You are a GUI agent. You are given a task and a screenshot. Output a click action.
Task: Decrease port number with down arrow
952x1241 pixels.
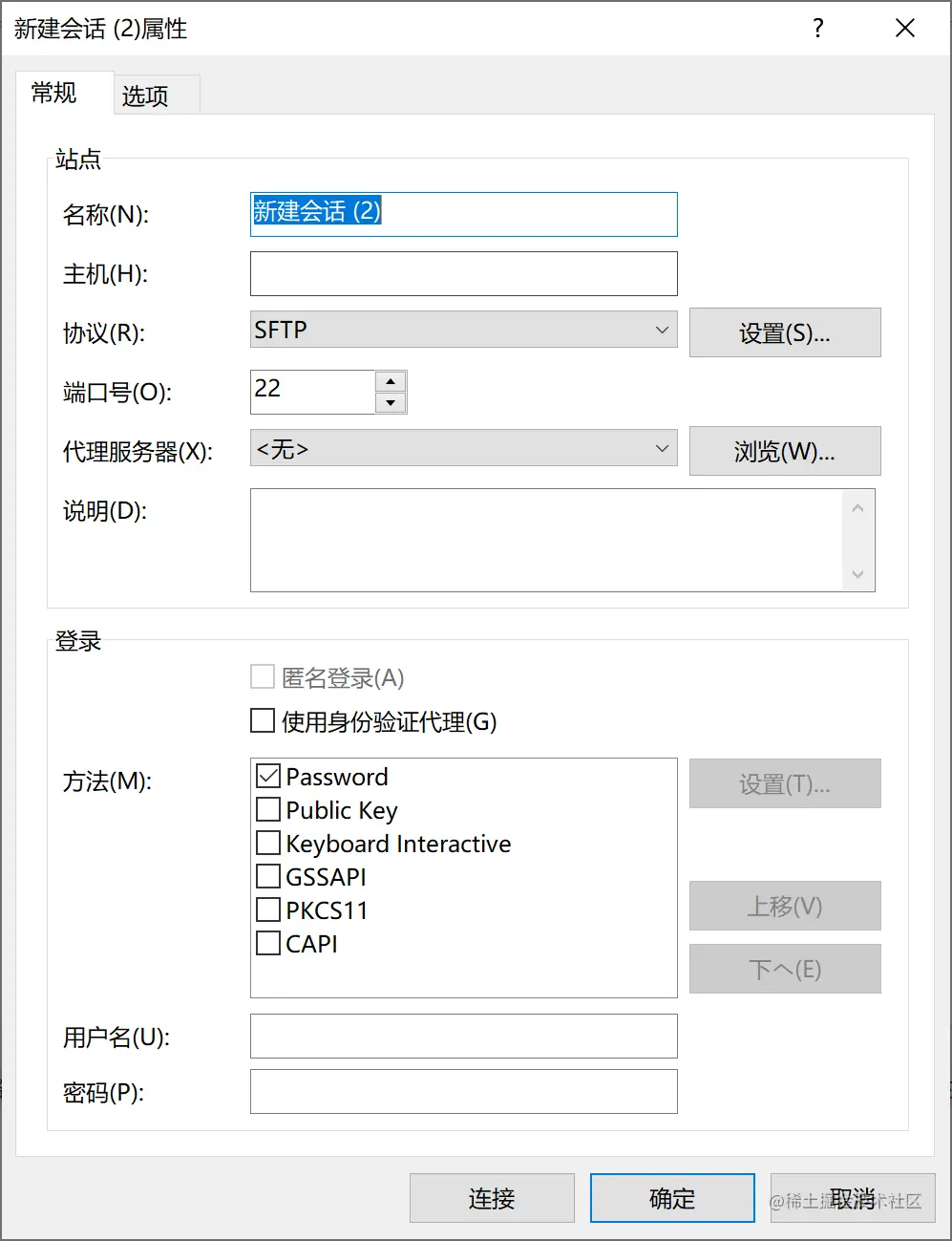click(391, 403)
